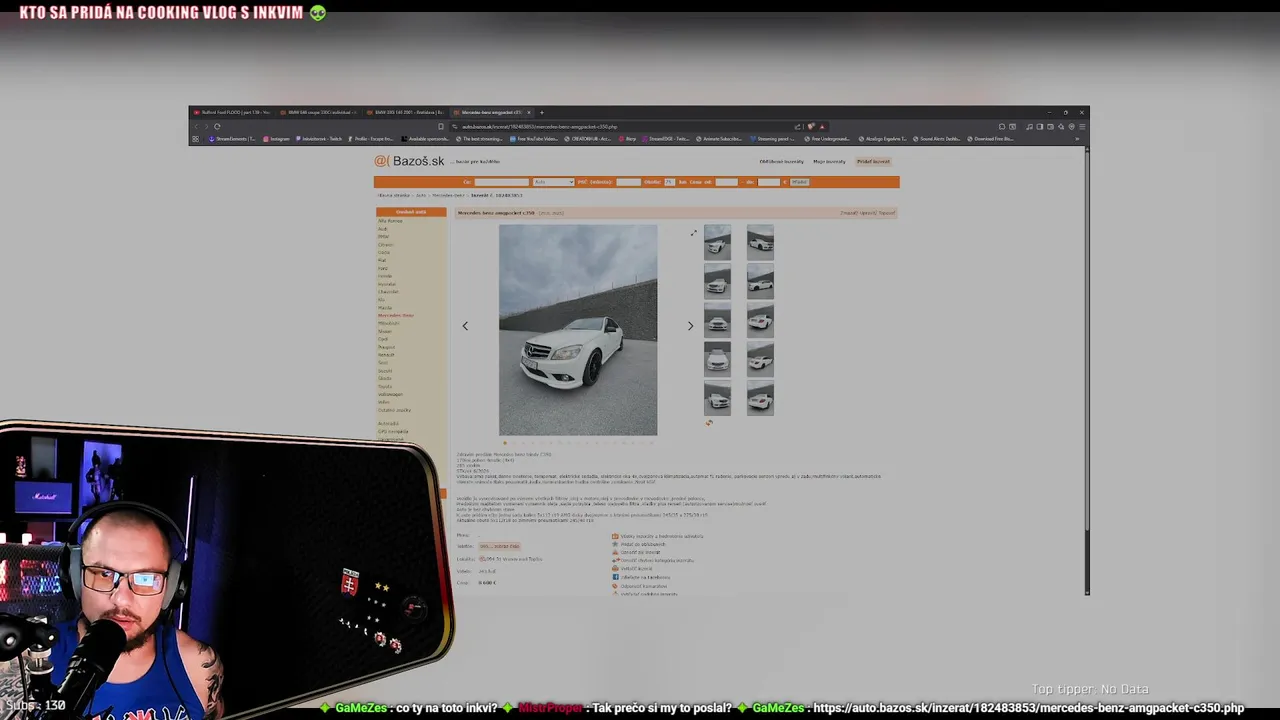Open the bottom-right gallery thumbnail
This screenshot has width=1280, height=720.
coord(760,399)
